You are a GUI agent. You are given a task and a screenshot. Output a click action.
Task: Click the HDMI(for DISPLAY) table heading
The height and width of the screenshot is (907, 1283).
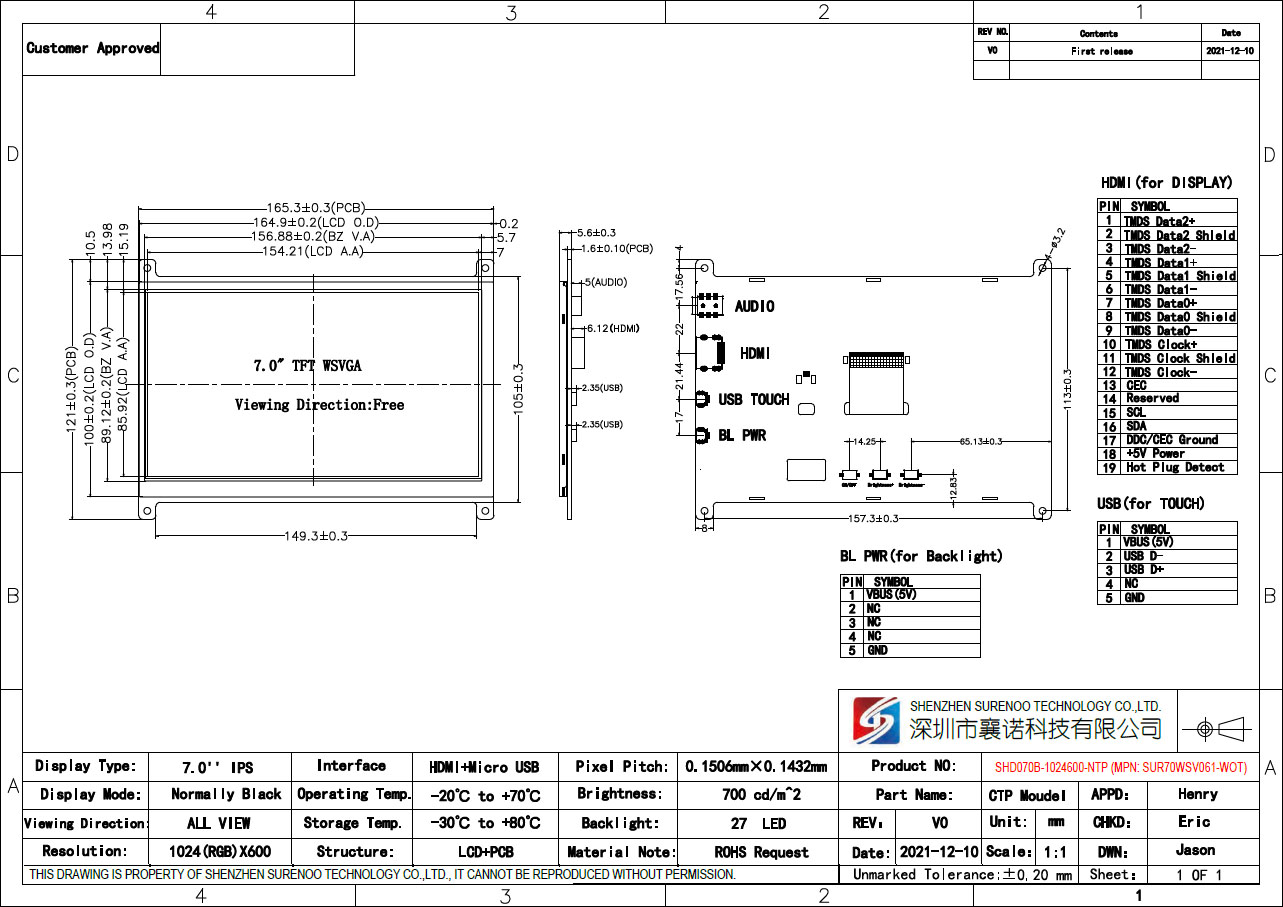1166,183
